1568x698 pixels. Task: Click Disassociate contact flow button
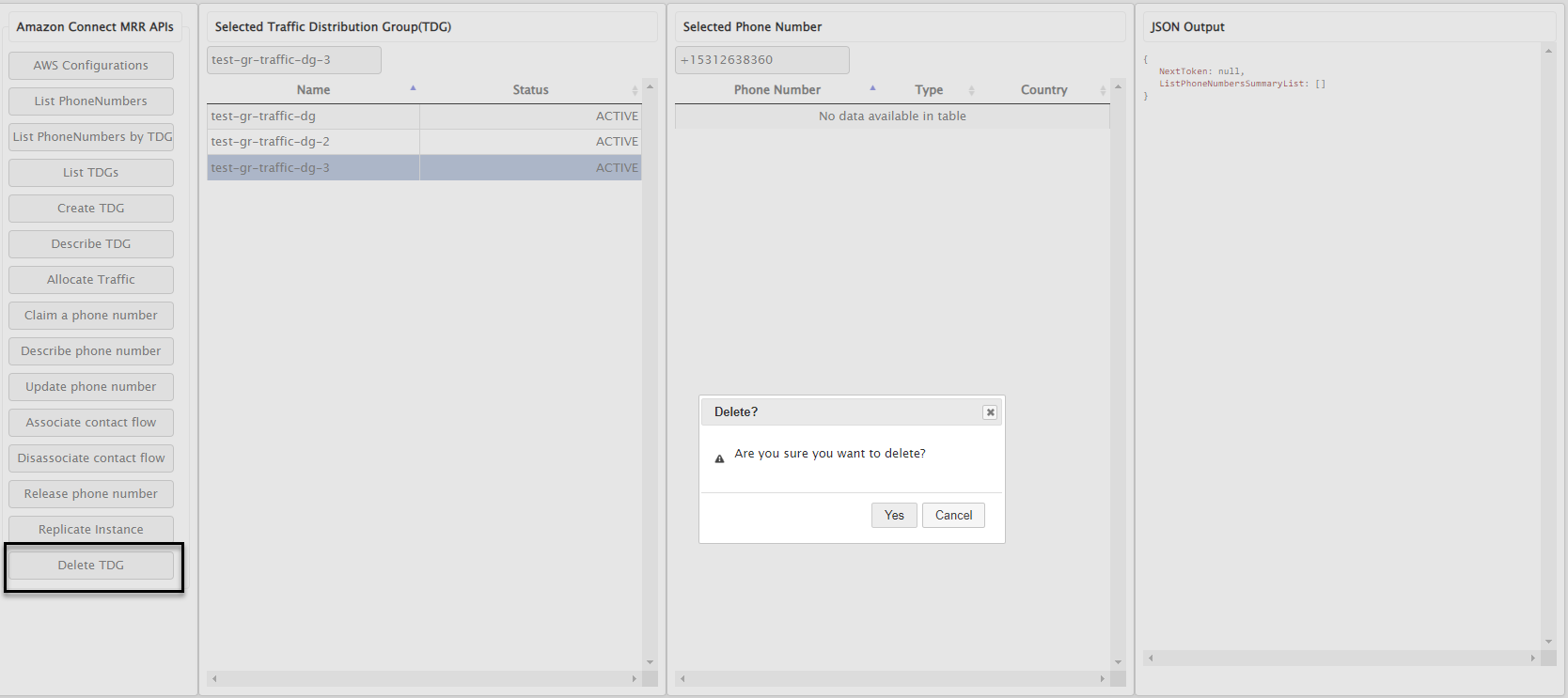coord(91,458)
